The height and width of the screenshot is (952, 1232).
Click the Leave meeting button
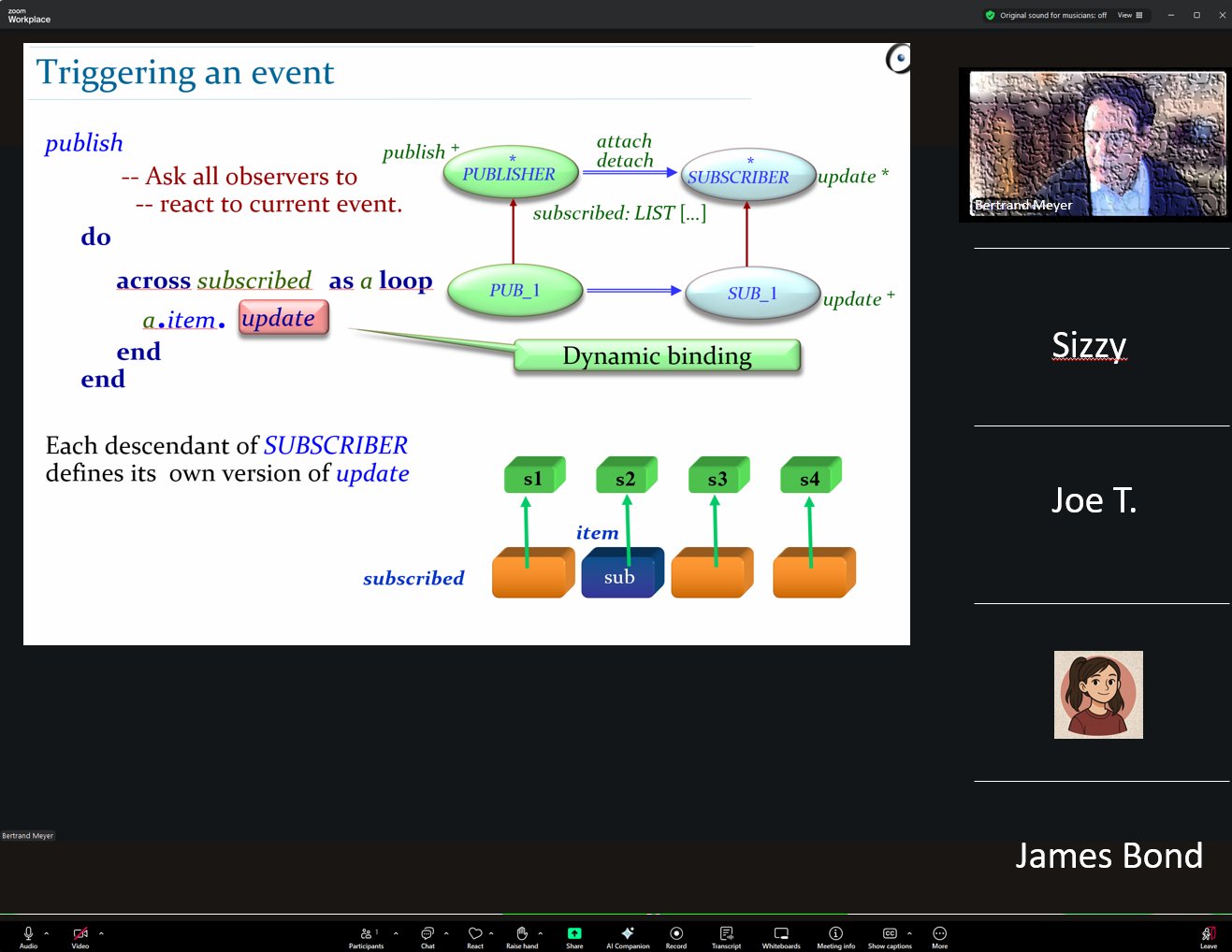1209,936
